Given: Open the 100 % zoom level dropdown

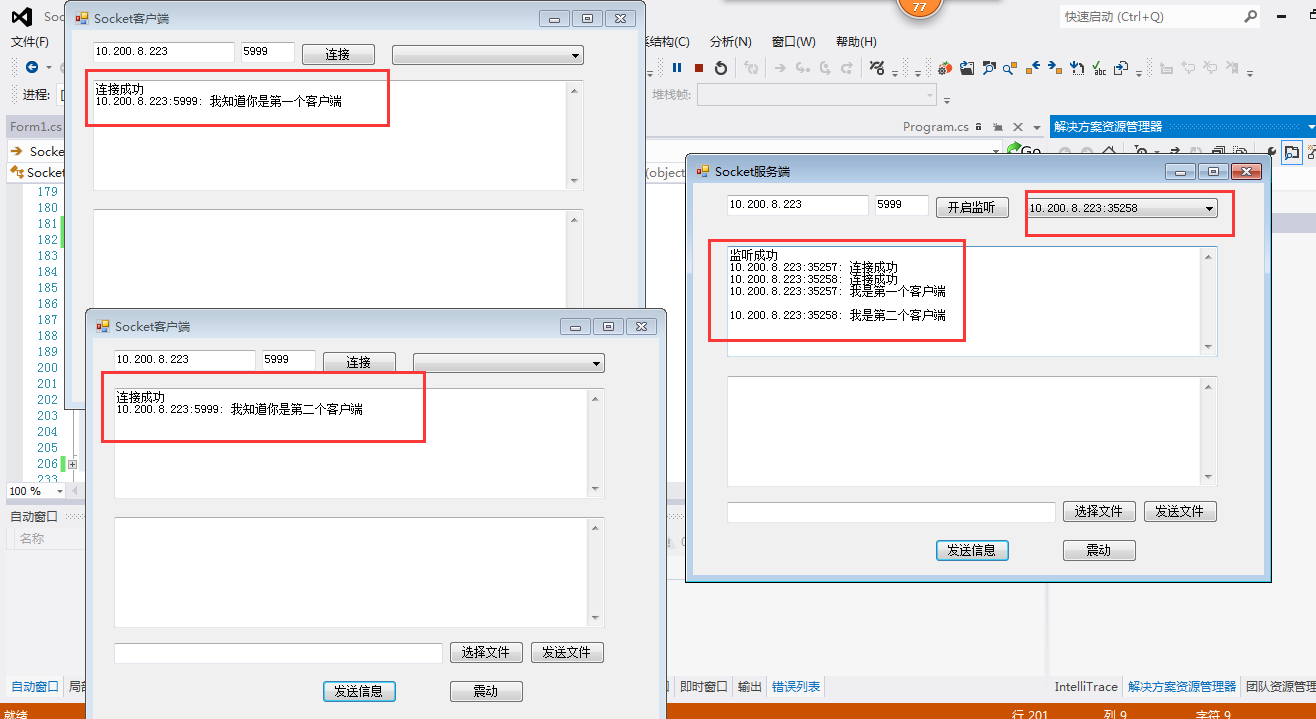Looking at the screenshot, I should tap(60, 491).
